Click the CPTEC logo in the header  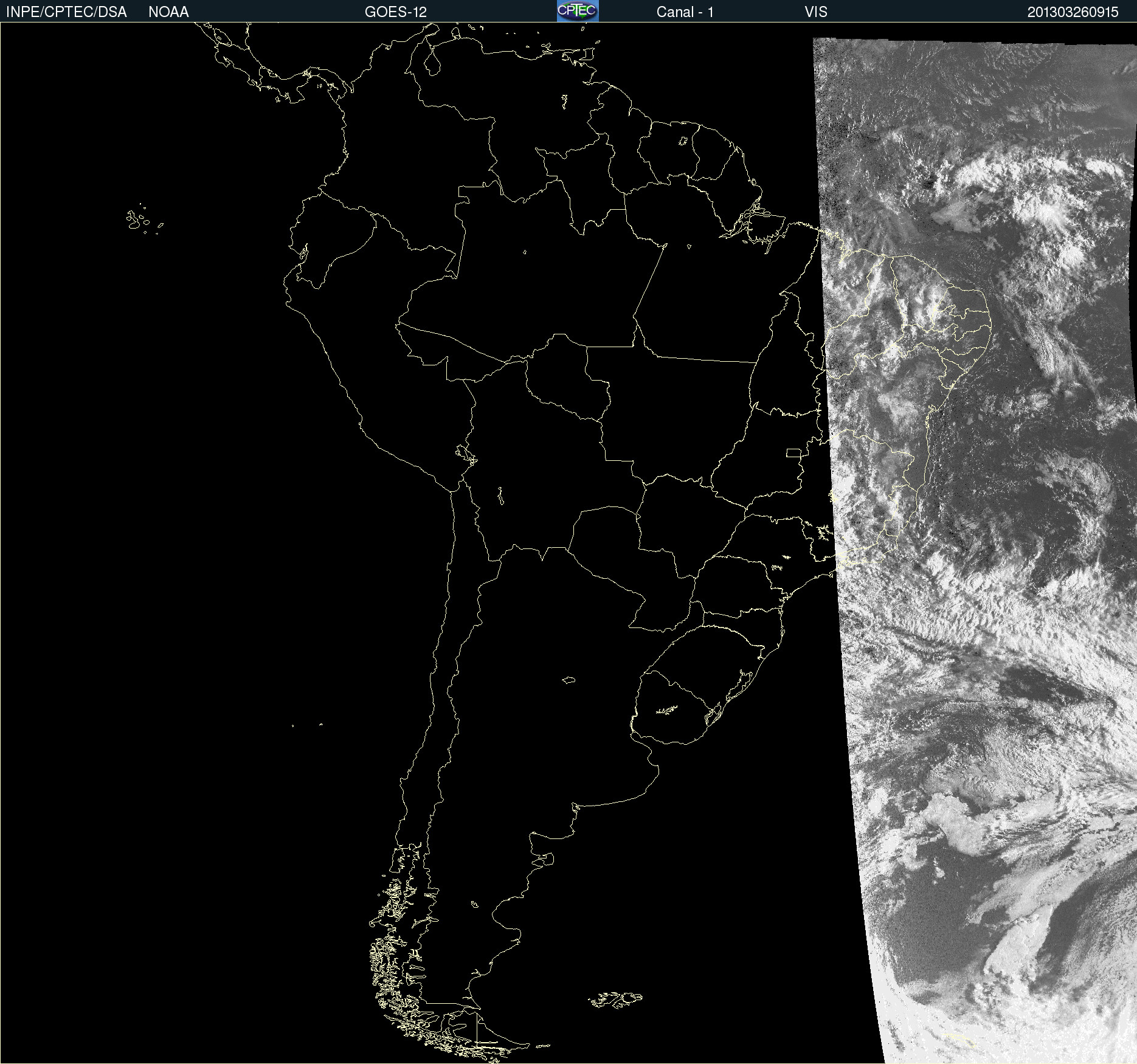[x=578, y=11]
